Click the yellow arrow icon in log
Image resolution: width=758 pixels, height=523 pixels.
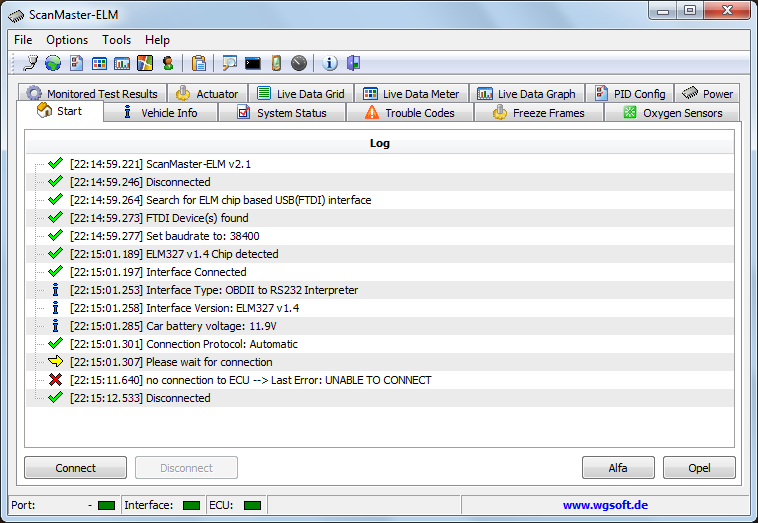(x=56, y=362)
